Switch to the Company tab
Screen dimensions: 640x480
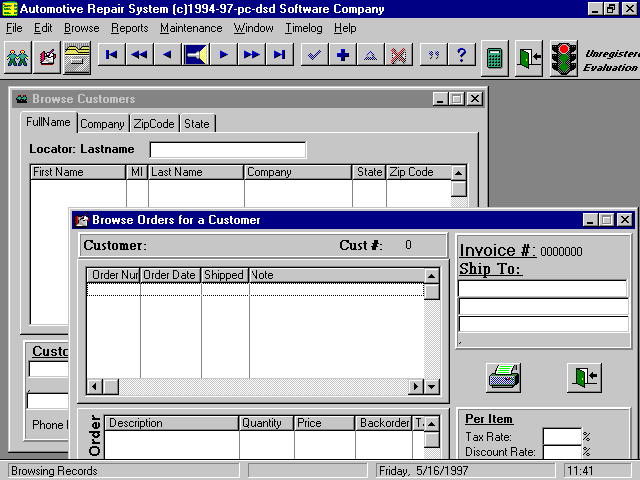[x=102, y=124]
